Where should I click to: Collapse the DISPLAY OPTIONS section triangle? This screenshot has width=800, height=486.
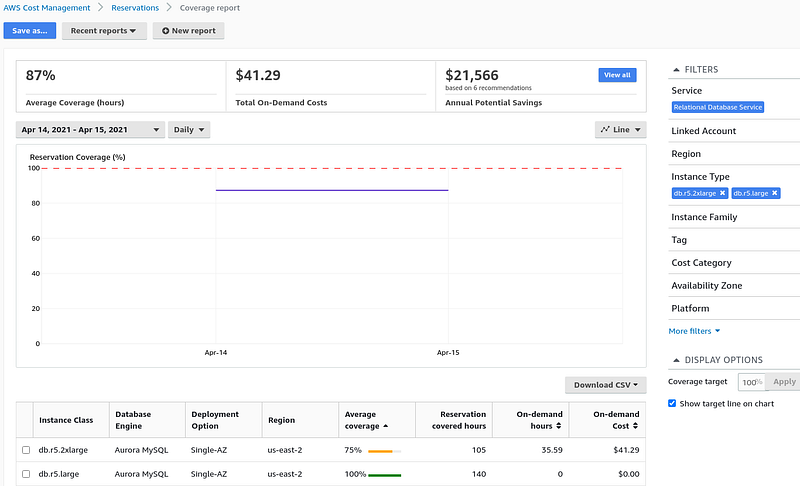pyautogui.click(x=677, y=360)
